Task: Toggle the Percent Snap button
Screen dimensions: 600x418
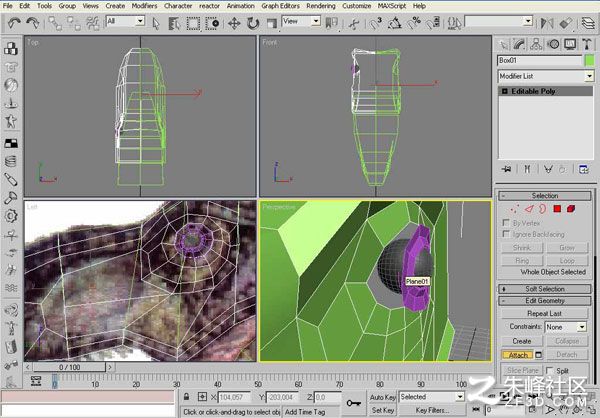Action: point(414,24)
